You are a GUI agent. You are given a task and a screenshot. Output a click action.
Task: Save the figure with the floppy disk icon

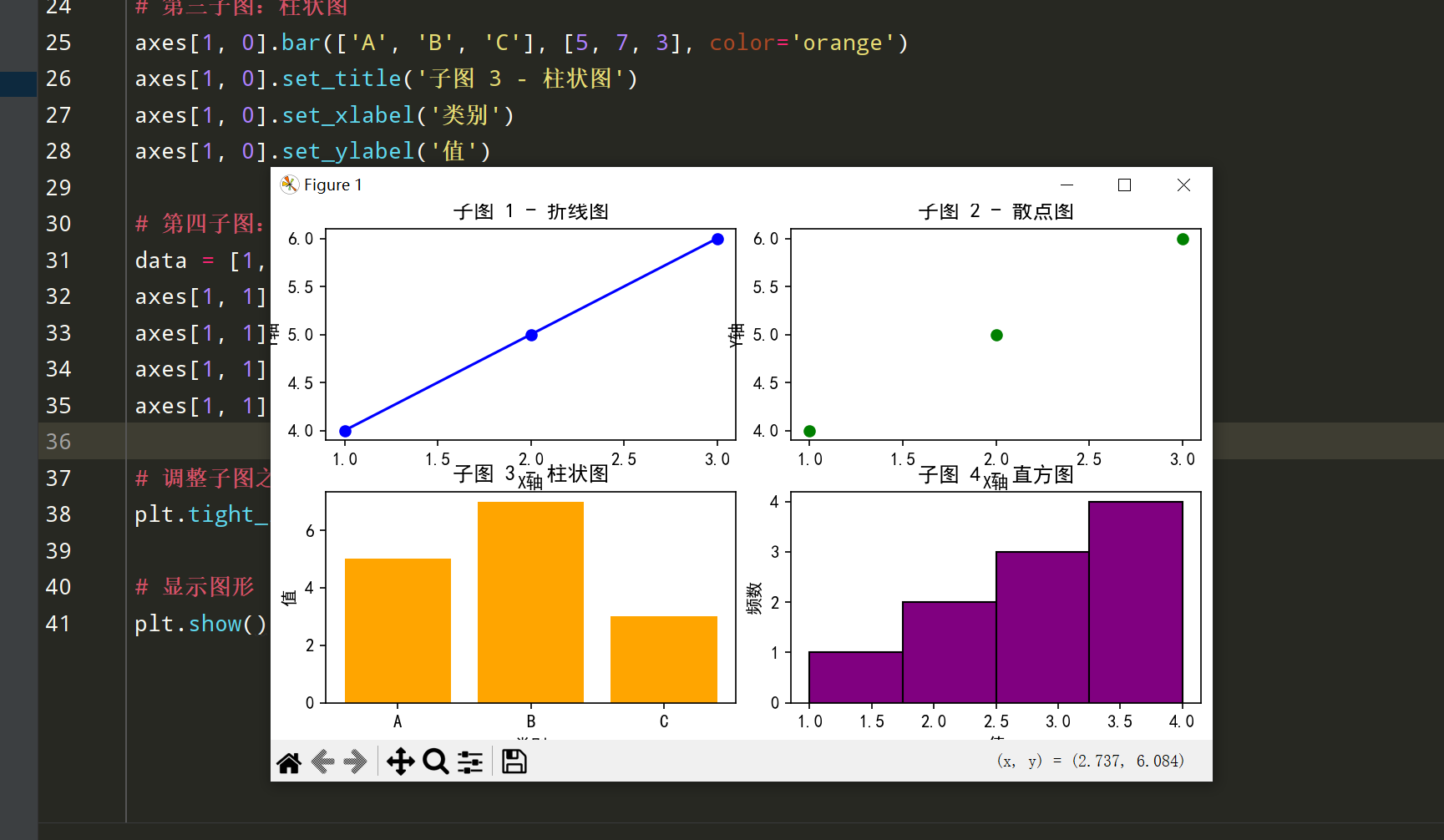[x=514, y=762]
